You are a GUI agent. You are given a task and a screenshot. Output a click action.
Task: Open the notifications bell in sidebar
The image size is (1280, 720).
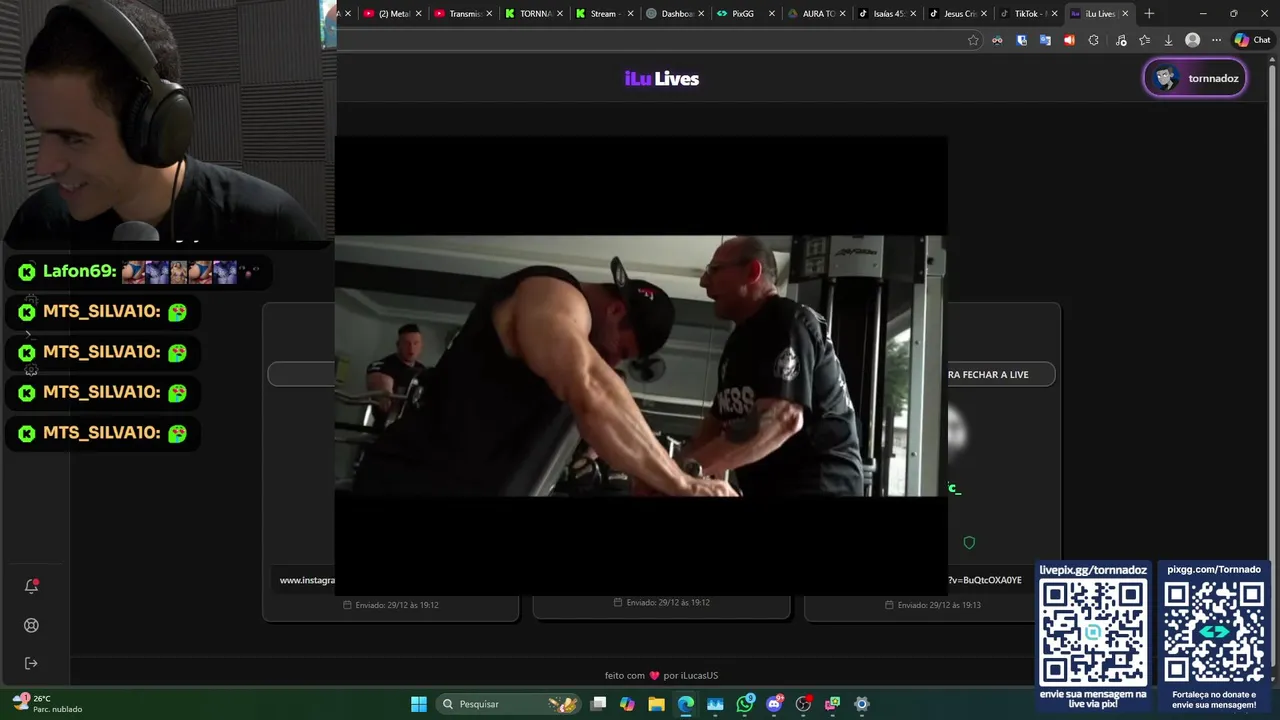coord(31,587)
